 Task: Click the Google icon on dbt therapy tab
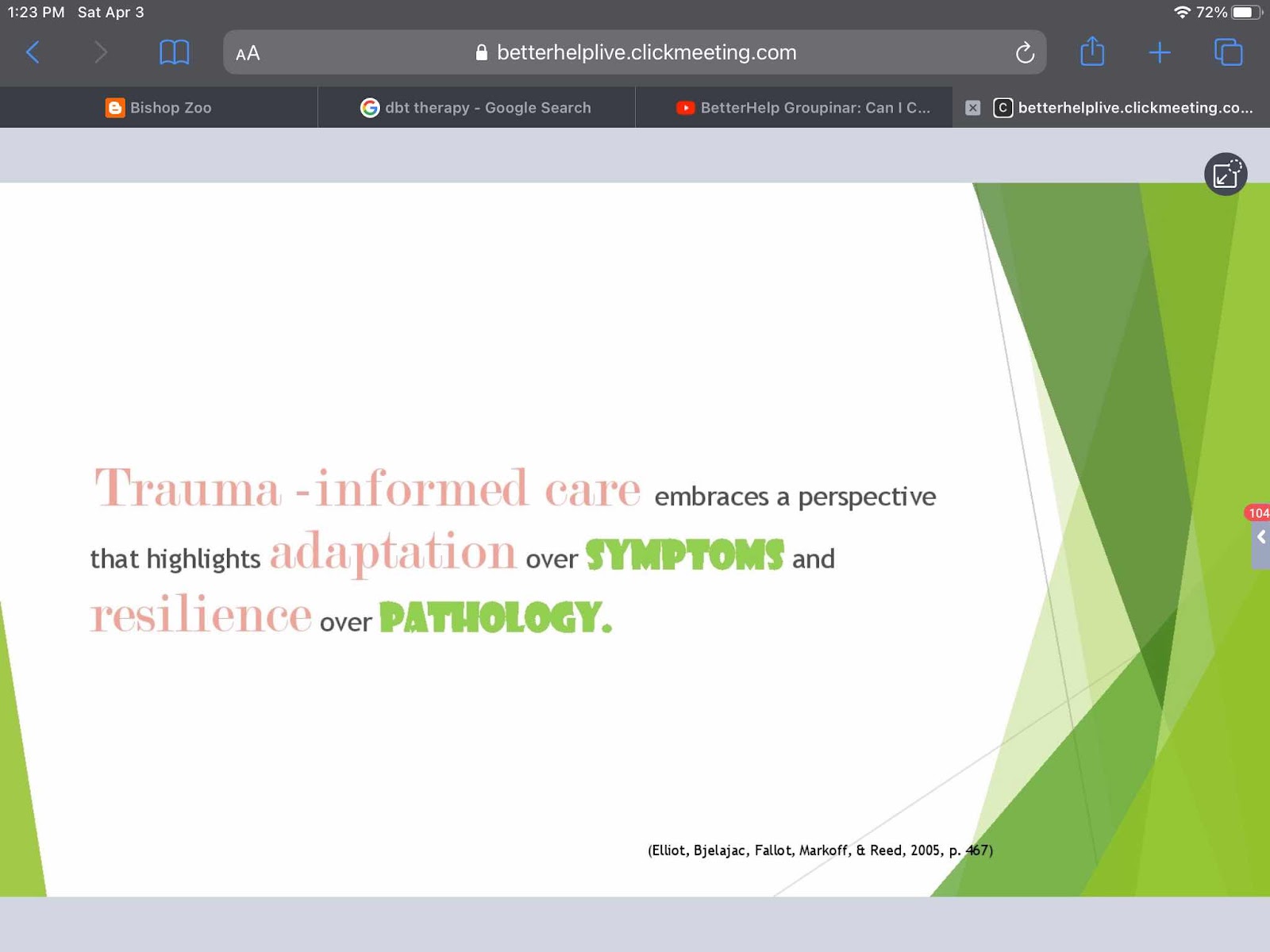(370, 108)
